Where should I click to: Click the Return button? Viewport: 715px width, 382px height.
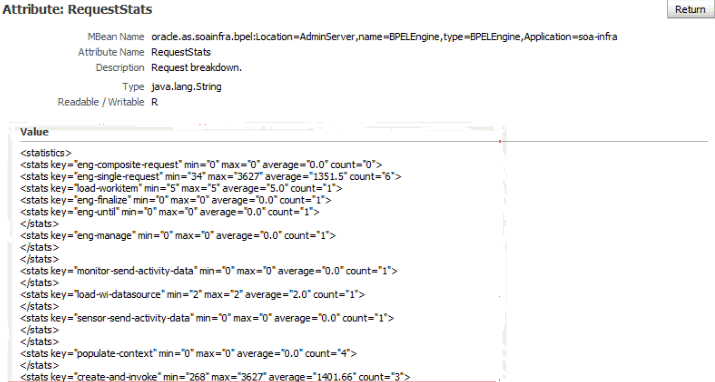pyautogui.click(x=690, y=9)
